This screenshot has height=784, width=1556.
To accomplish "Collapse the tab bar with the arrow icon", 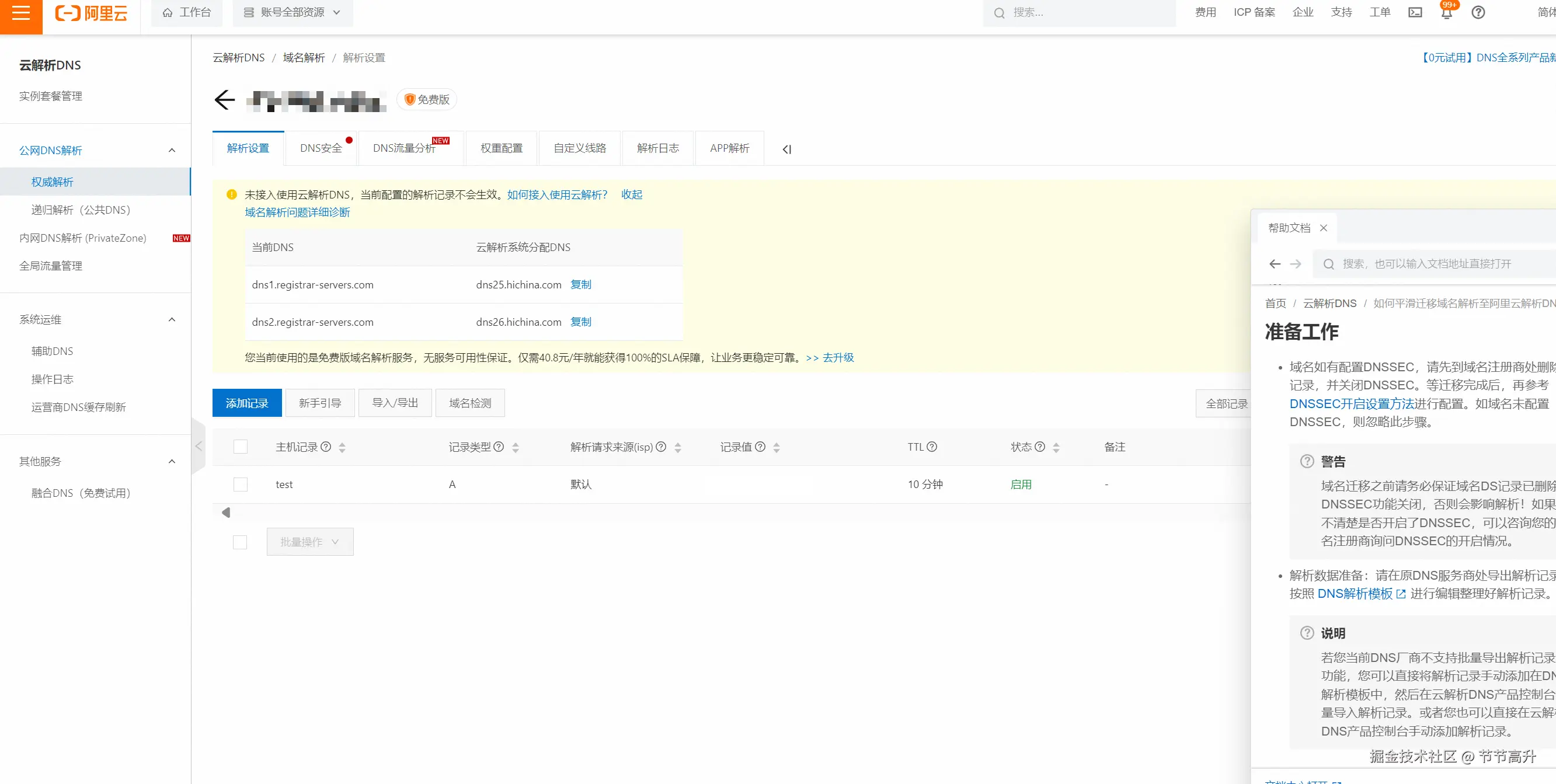I will click(x=786, y=149).
